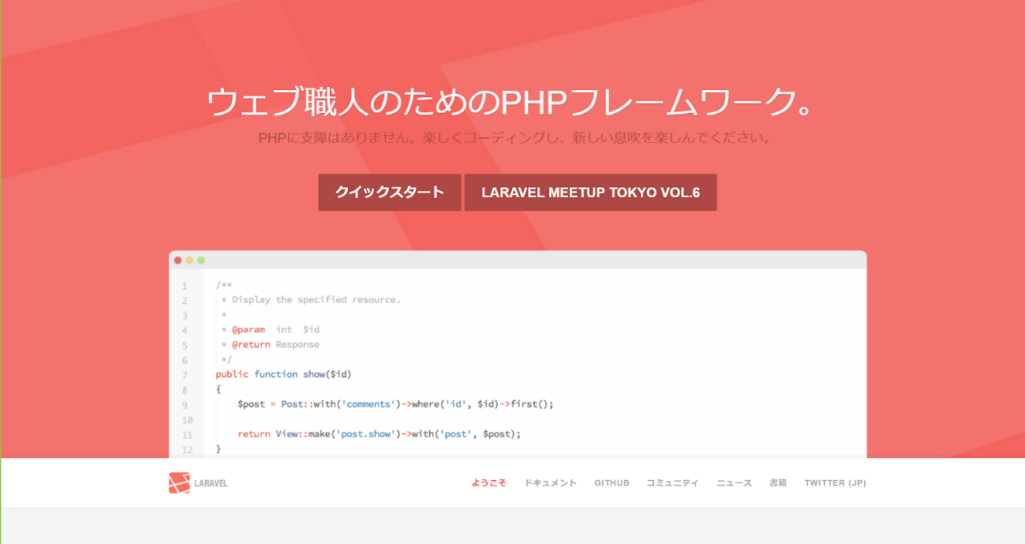This screenshot has height=544, width=1025.
Task: Click the LARAVEL wordmark text
Action: [211, 483]
